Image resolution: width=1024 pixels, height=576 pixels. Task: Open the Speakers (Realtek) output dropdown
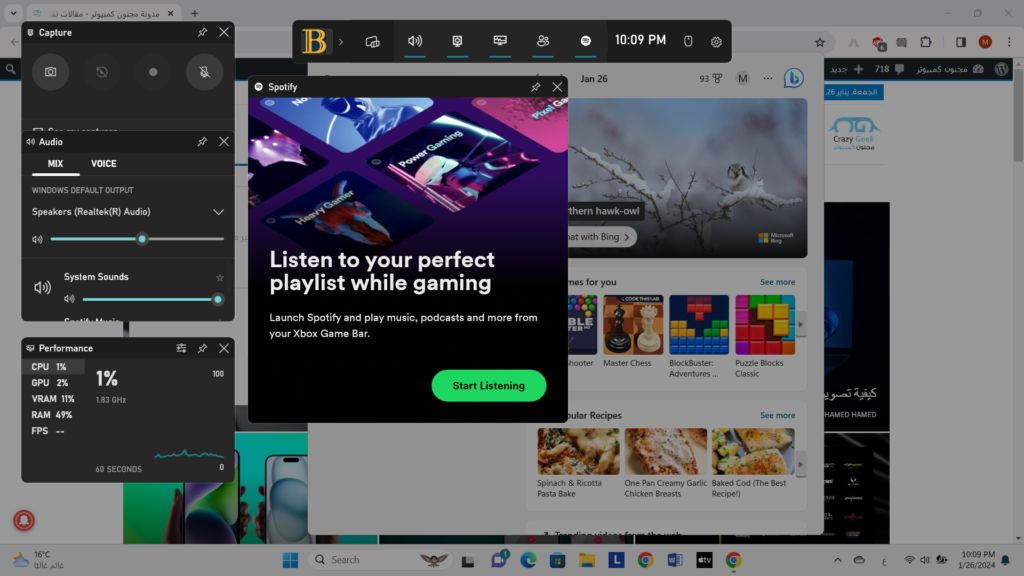pos(218,212)
